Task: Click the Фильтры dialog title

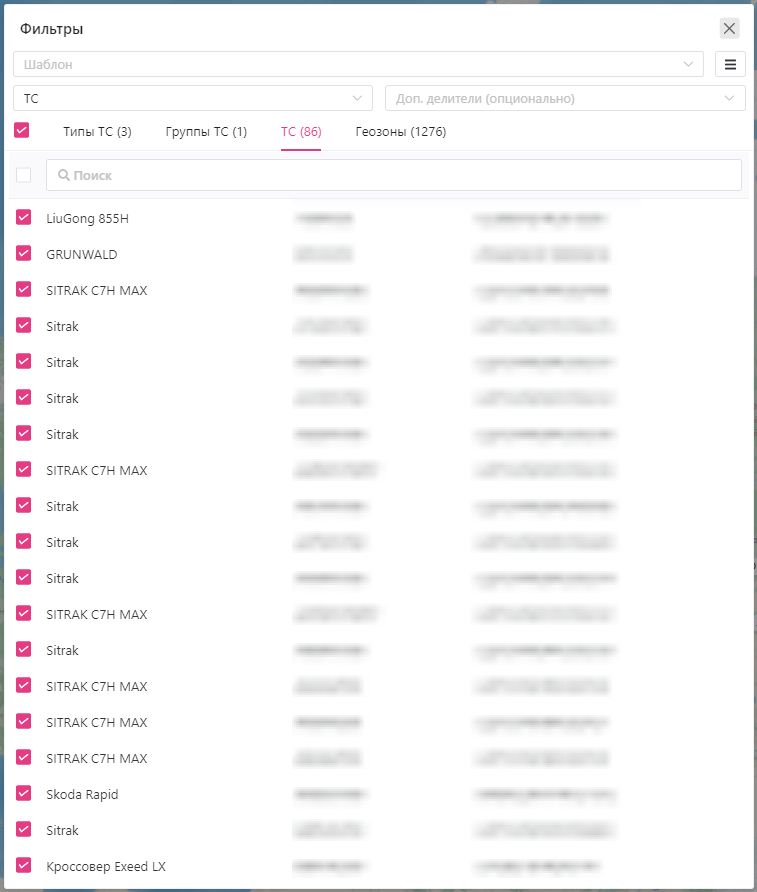Action: [x=52, y=29]
